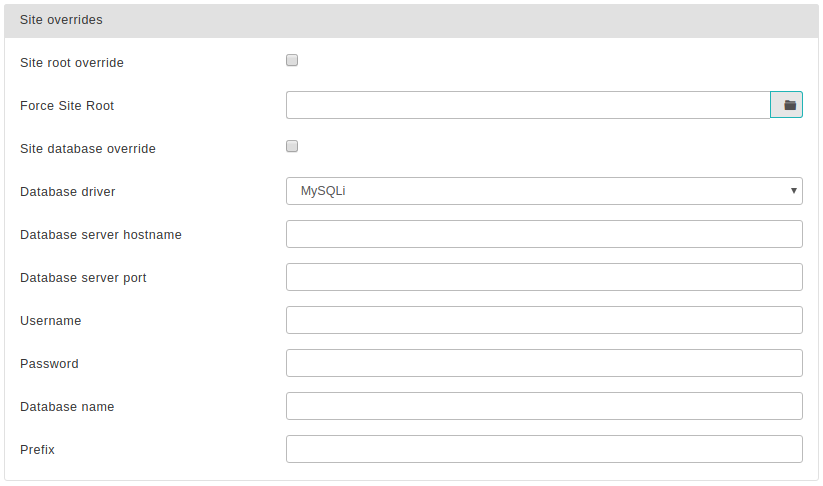823x486 pixels.
Task: Click the Site overrides panel header
Action: [x=411, y=20]
